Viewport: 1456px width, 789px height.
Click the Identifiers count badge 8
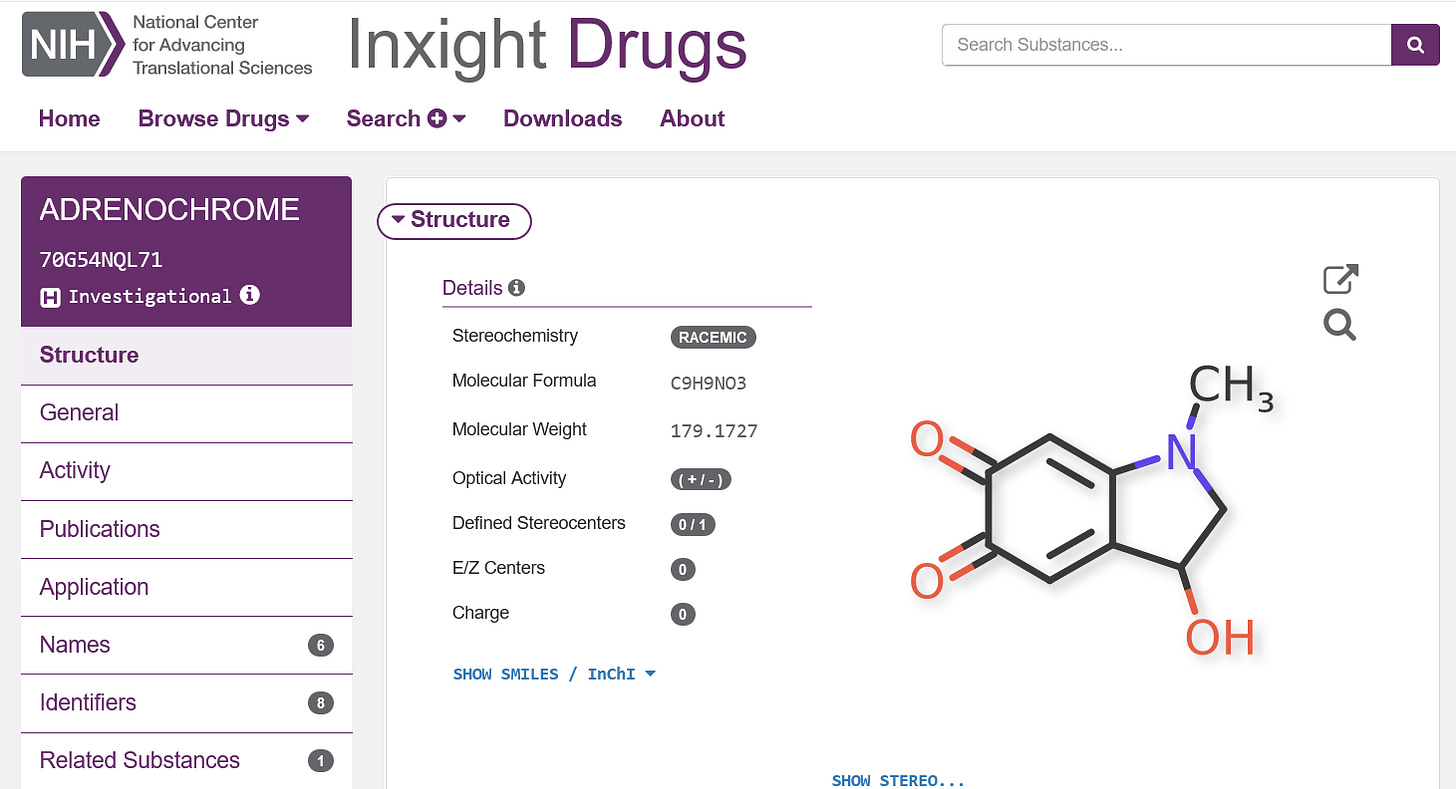click(320, 703)
